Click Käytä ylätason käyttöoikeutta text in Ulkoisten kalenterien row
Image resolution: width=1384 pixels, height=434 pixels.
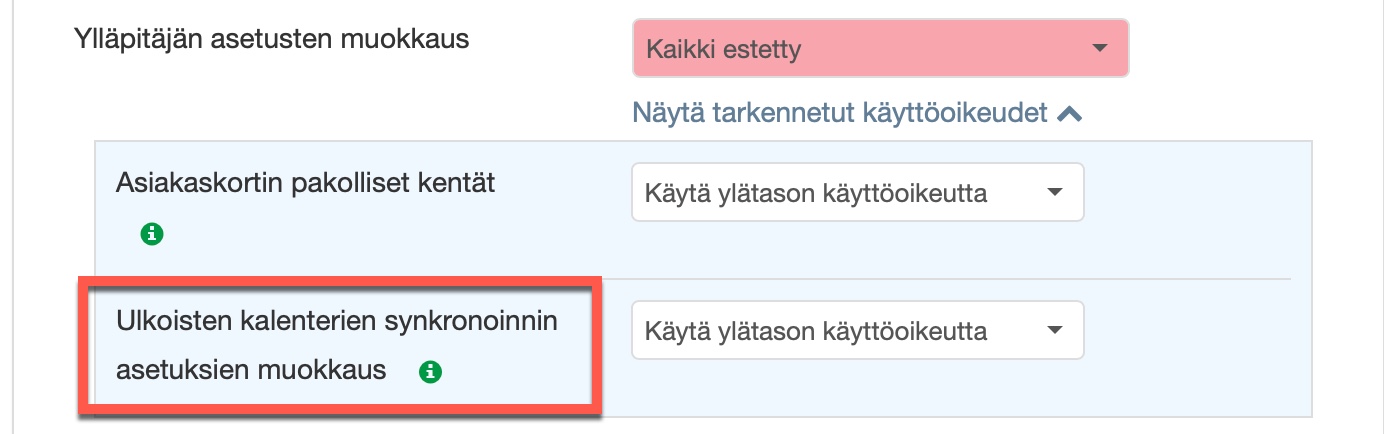point(816,330)
